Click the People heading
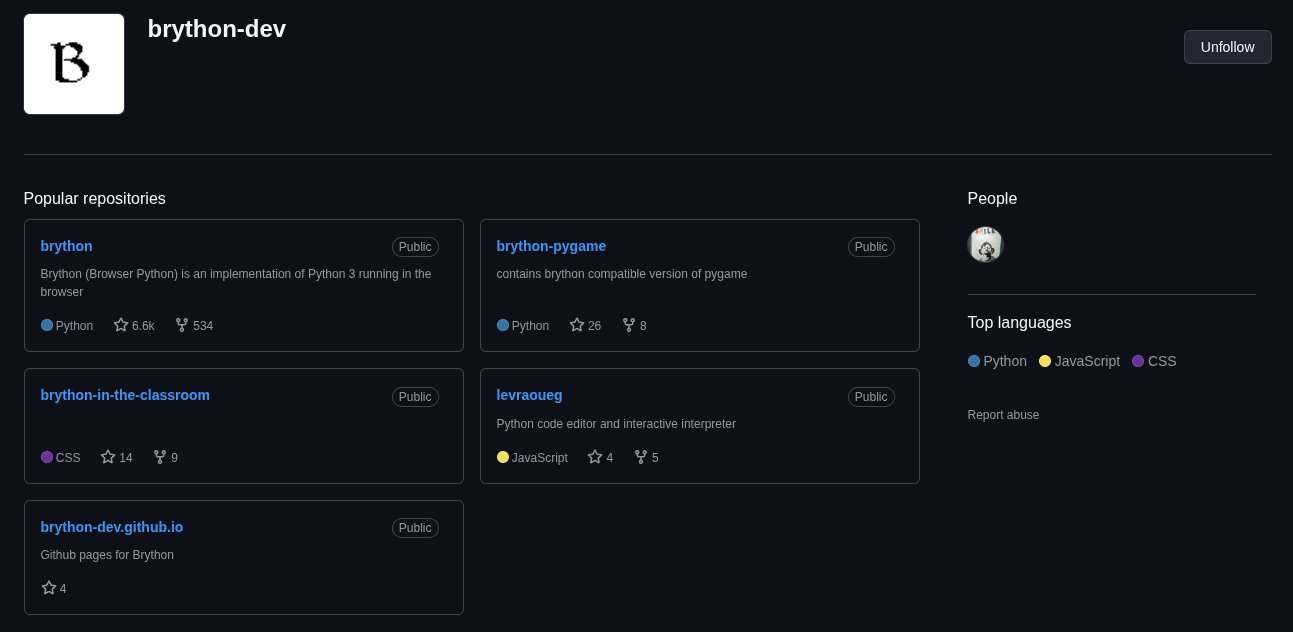Screen dimensions: 1293x632 [992, 198]
